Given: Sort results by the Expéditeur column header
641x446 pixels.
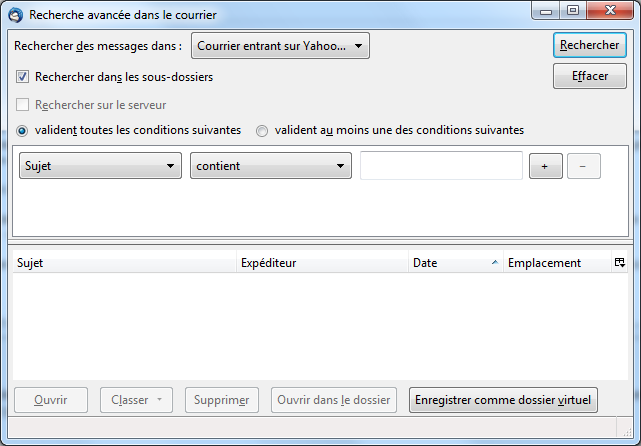Looking at the screenshot, I should [x=323, y=263].
